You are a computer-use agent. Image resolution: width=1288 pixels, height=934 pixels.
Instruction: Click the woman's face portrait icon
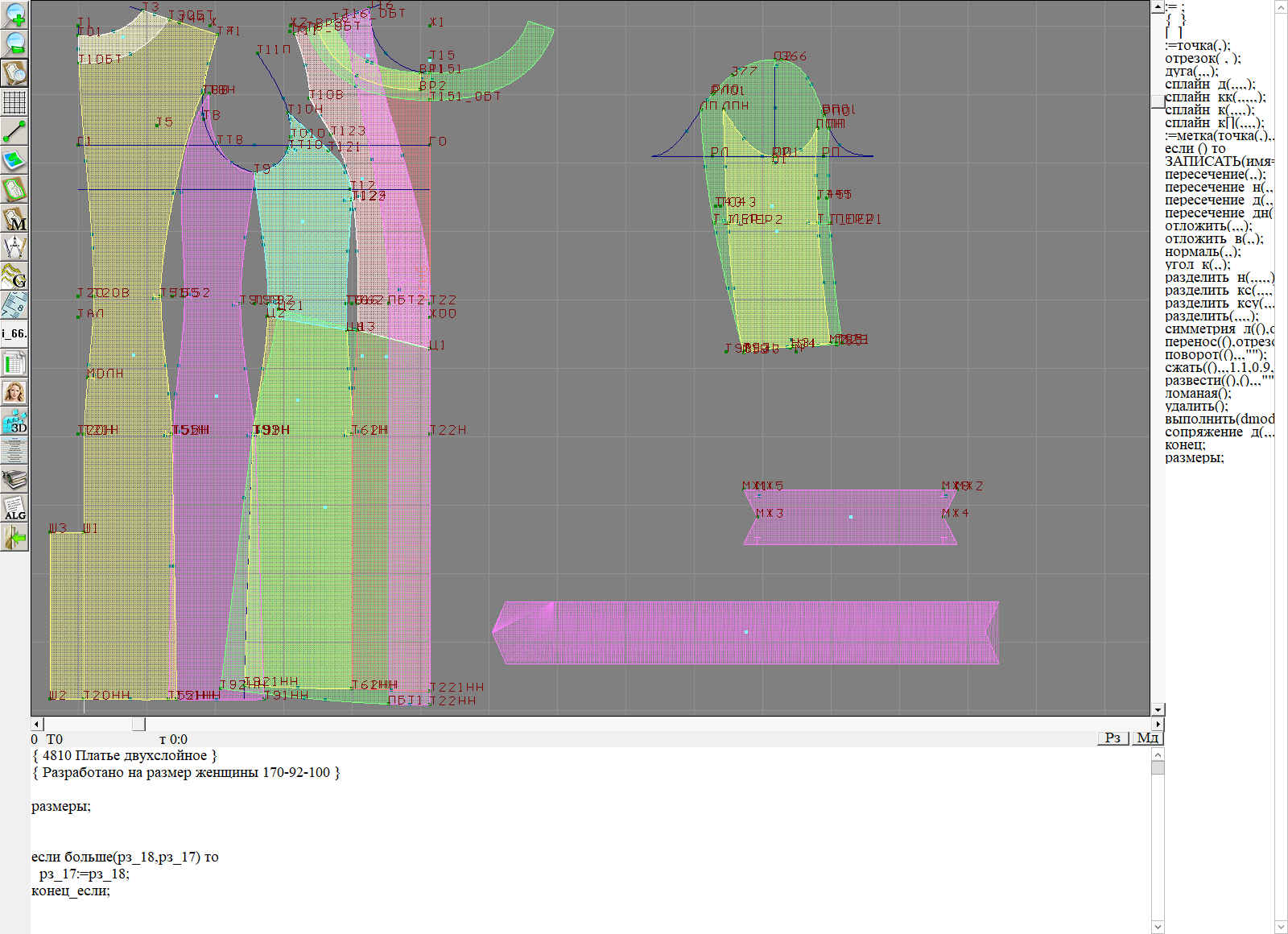(14, 392)
